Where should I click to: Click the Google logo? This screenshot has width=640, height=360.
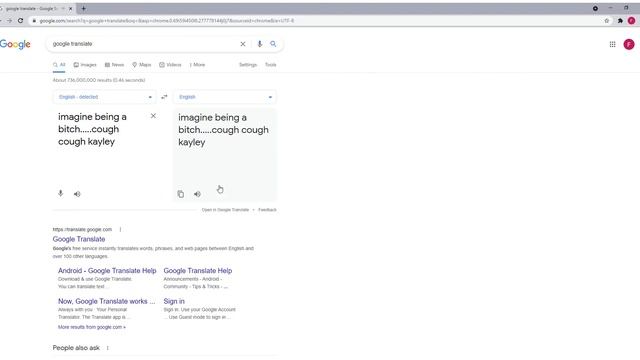pos(15,44)
